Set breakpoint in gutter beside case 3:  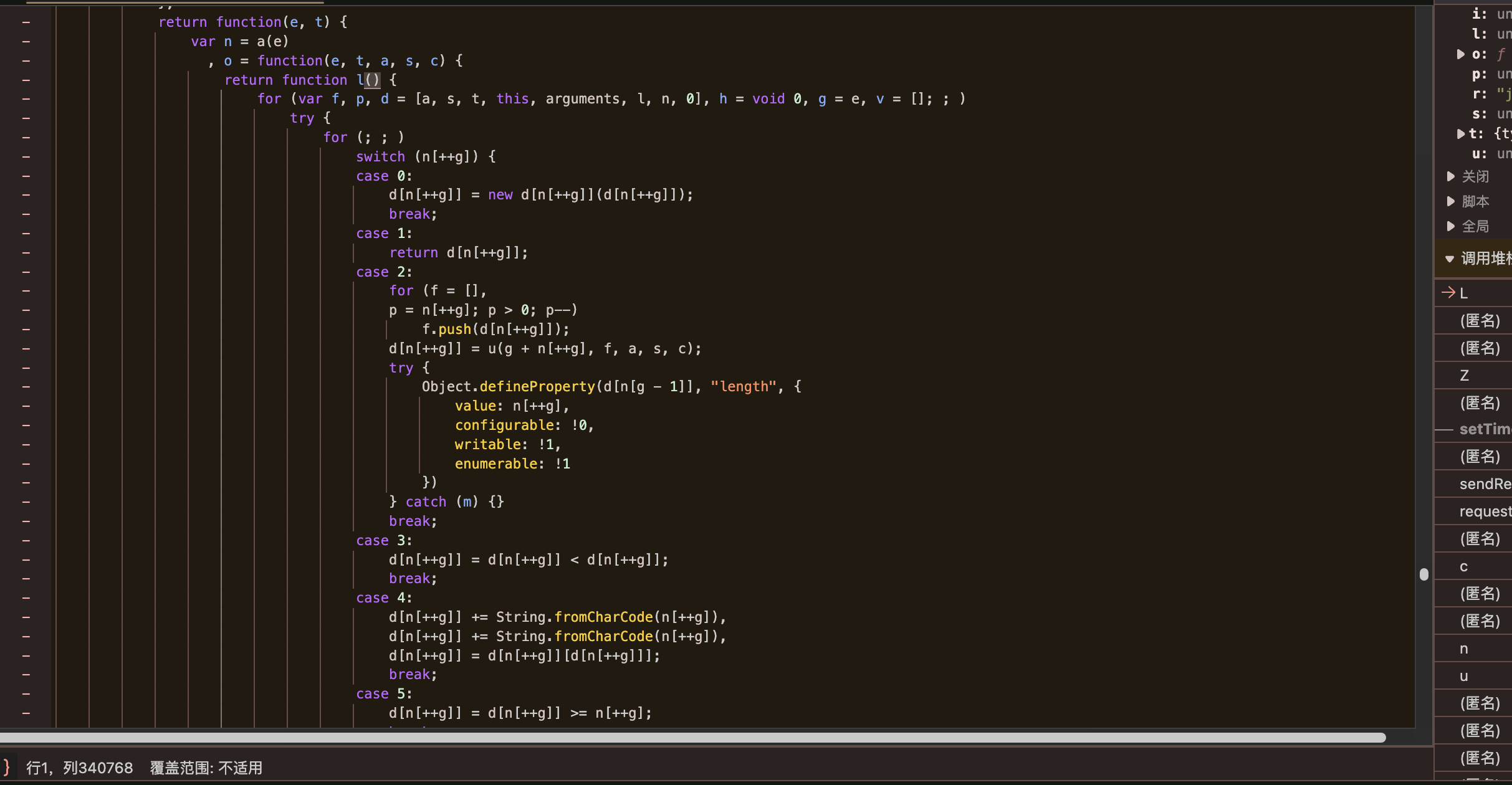coord(26,540)
